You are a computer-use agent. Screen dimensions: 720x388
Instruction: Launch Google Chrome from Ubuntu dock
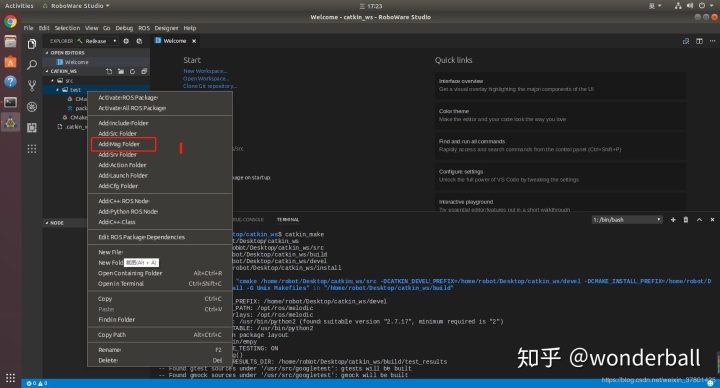click(10, 22)
